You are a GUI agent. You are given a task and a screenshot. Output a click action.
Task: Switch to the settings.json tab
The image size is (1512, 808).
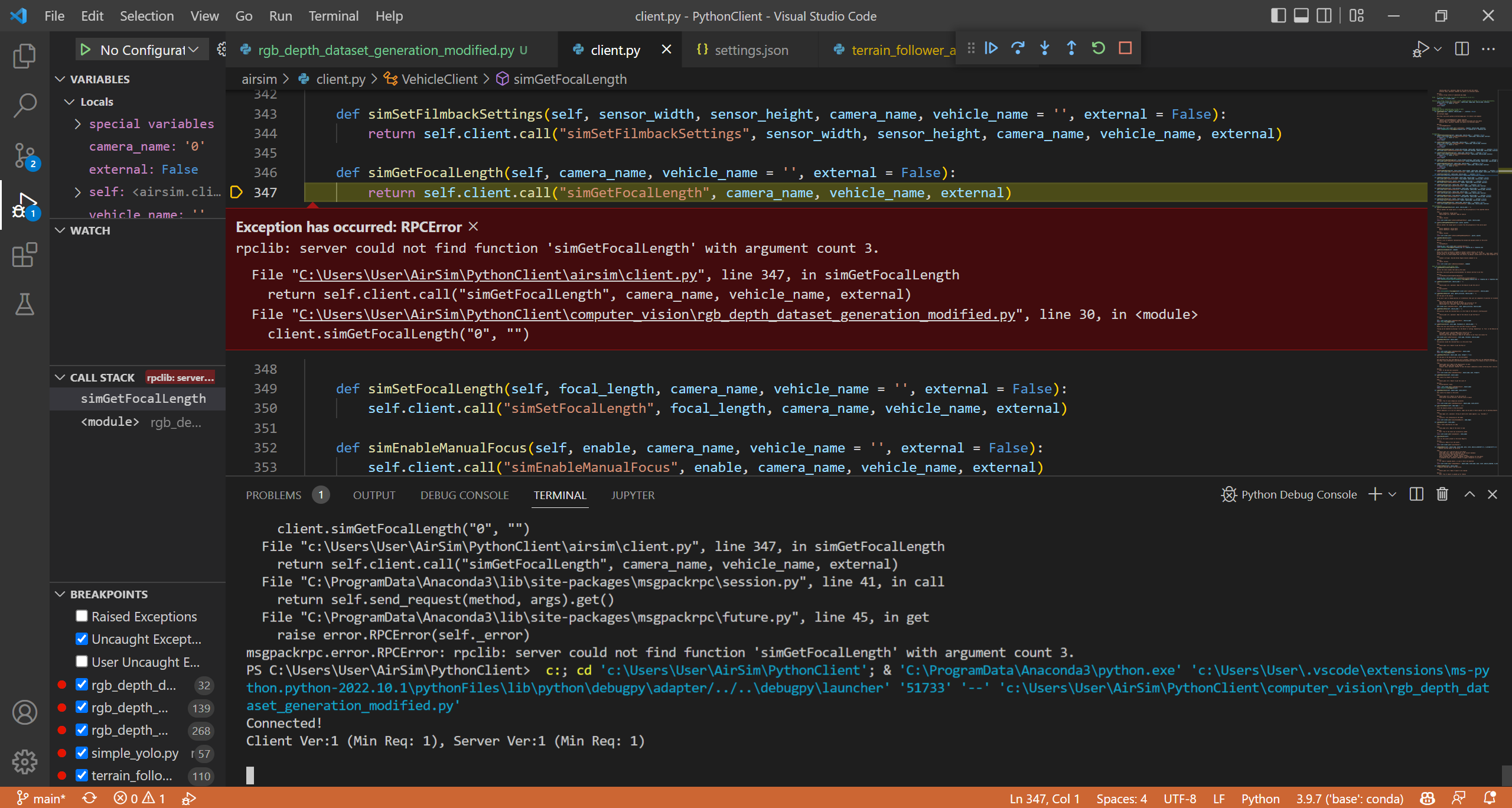coord(751,50)
